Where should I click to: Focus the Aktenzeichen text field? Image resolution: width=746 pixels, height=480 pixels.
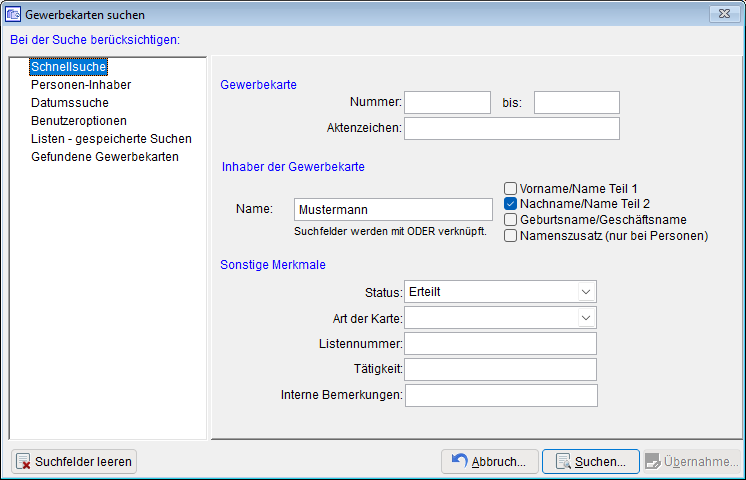point(511,128)
